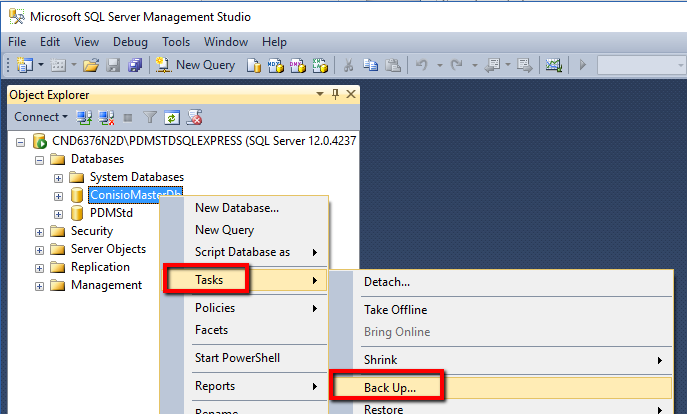The width and height of the screenshot is (687, 414).
Task: Expand the System Databases folder
Action: coord(58,178)
